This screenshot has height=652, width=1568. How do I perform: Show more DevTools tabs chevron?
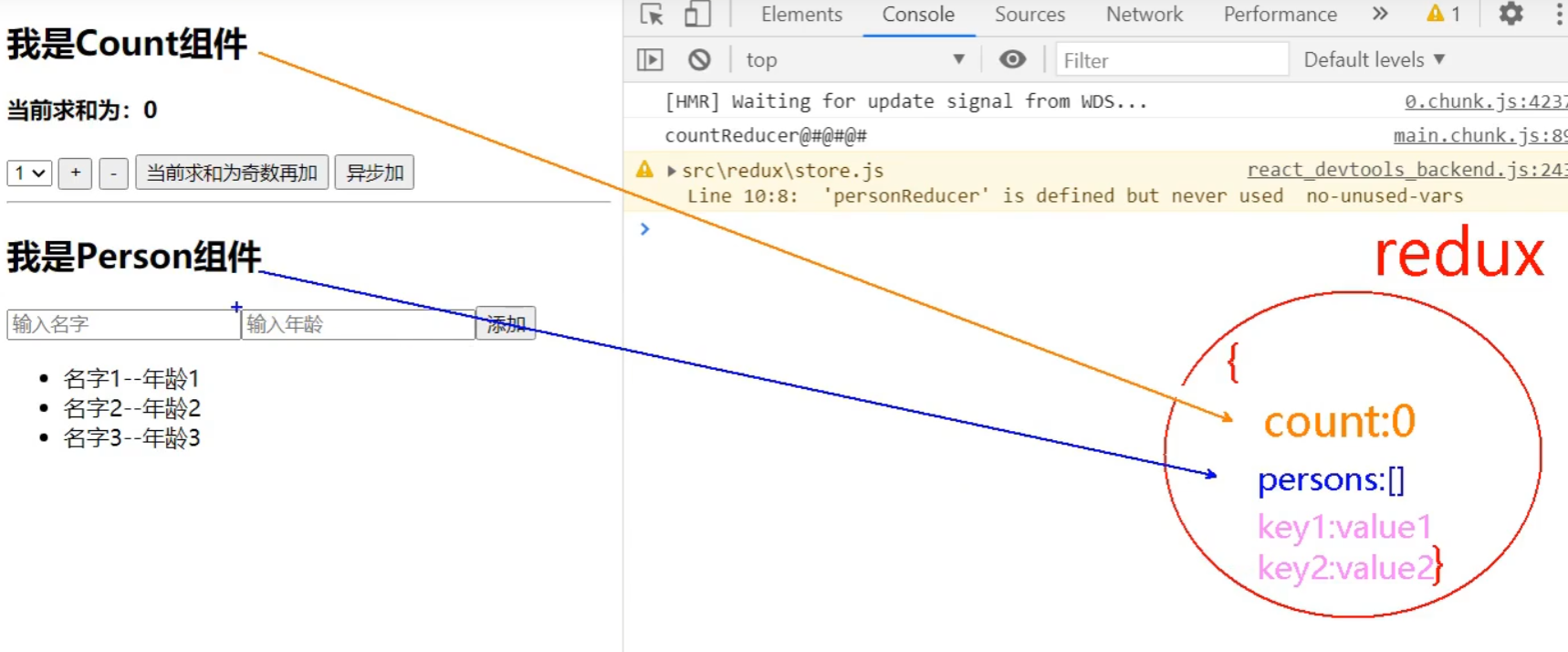point(1380,14)
